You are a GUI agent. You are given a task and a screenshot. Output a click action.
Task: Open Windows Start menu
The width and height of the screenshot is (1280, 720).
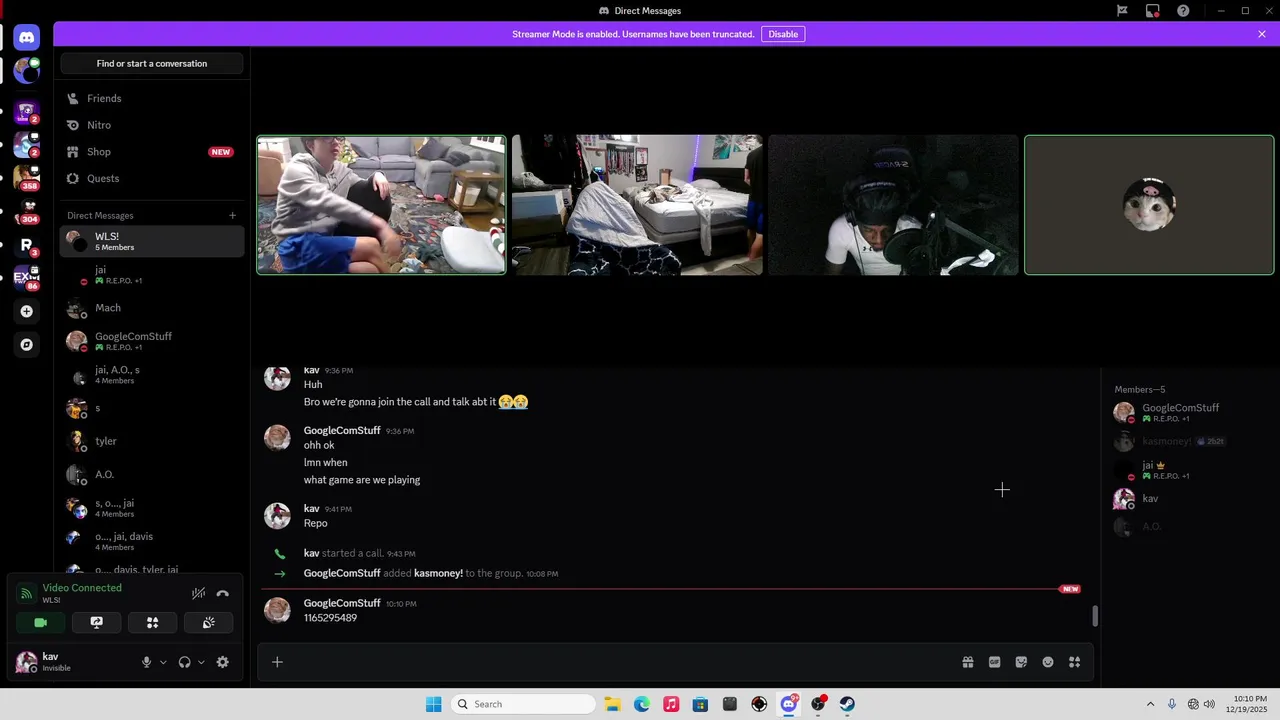[433, 704]
